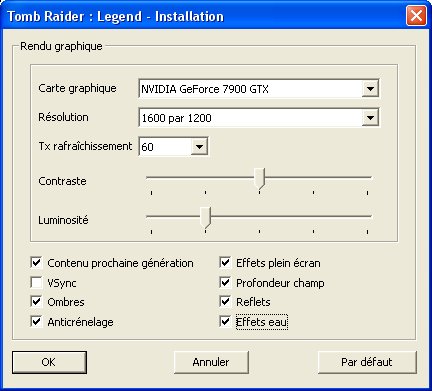Toggle Profondeur champ checkbox
Viewport: 432px width, 391px height.
(225, 282)
